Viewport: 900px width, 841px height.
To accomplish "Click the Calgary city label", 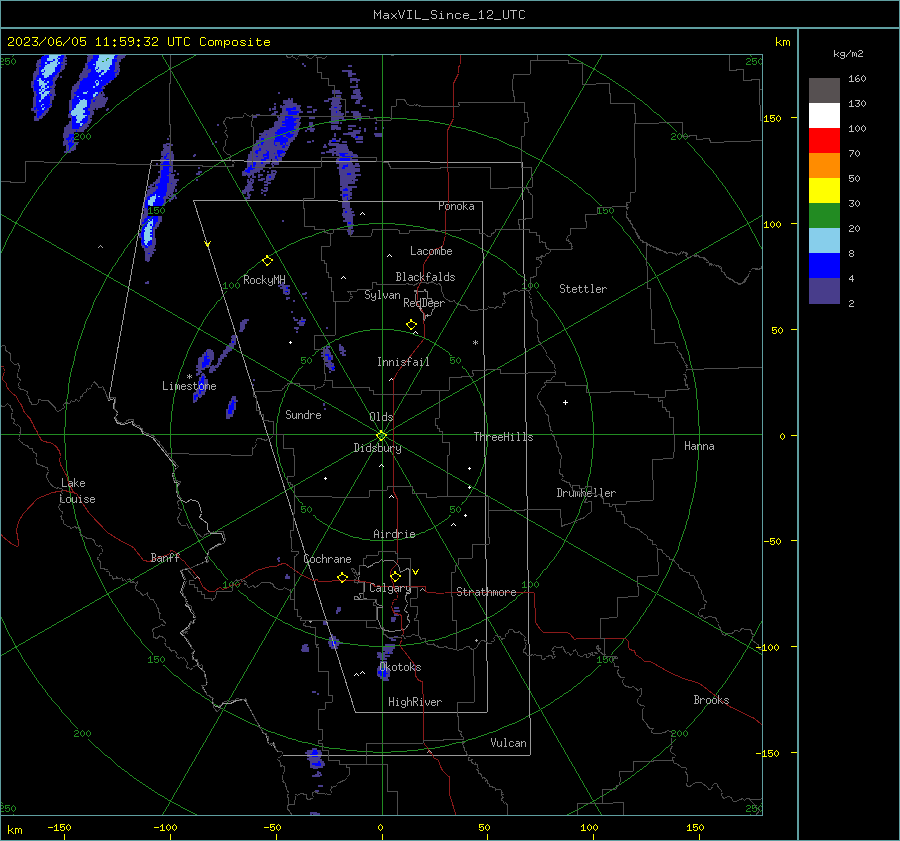I will click(x=390, y=588).
